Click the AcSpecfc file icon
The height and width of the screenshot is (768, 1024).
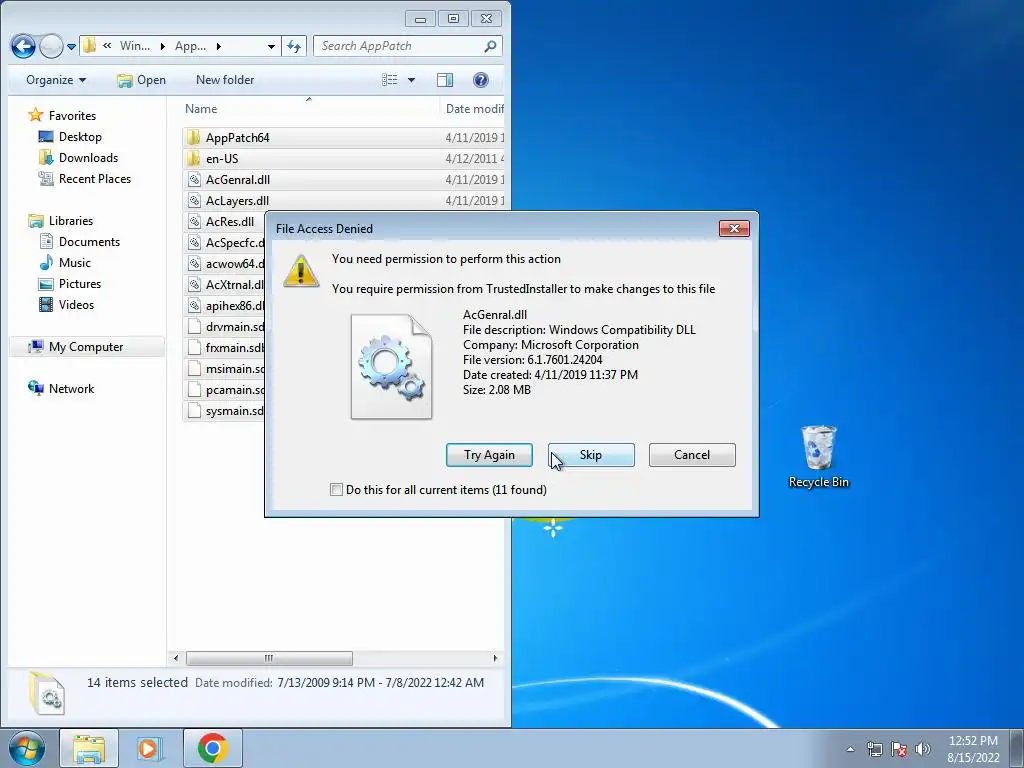click(194, 242)
